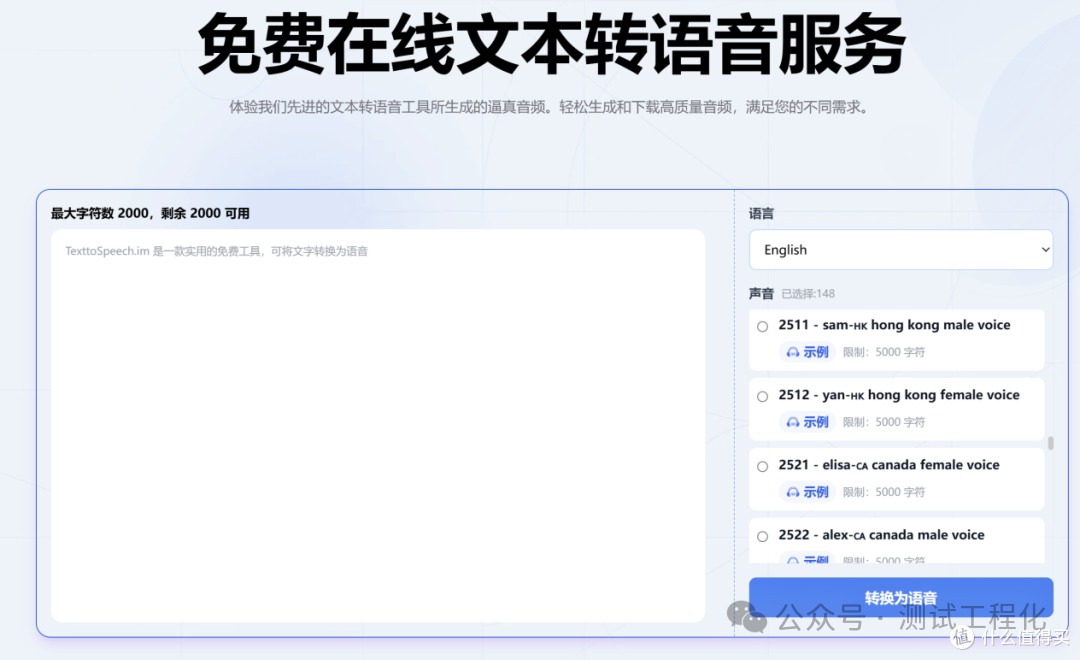Click the 2521 elisa-CA canada female voice label
The height and width of the screenshot is (660, 1080).
pyautogui.click(x=889, y=465)
